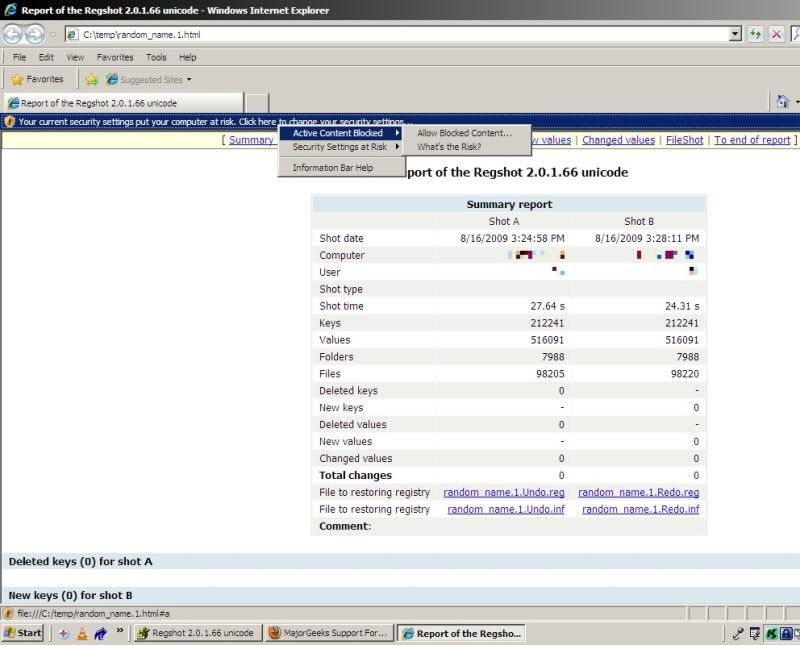The width and height of the screenshot is (800, 645).
Task: Switch to MajorGeeks Support taskbar window
Action: point(328,633)
